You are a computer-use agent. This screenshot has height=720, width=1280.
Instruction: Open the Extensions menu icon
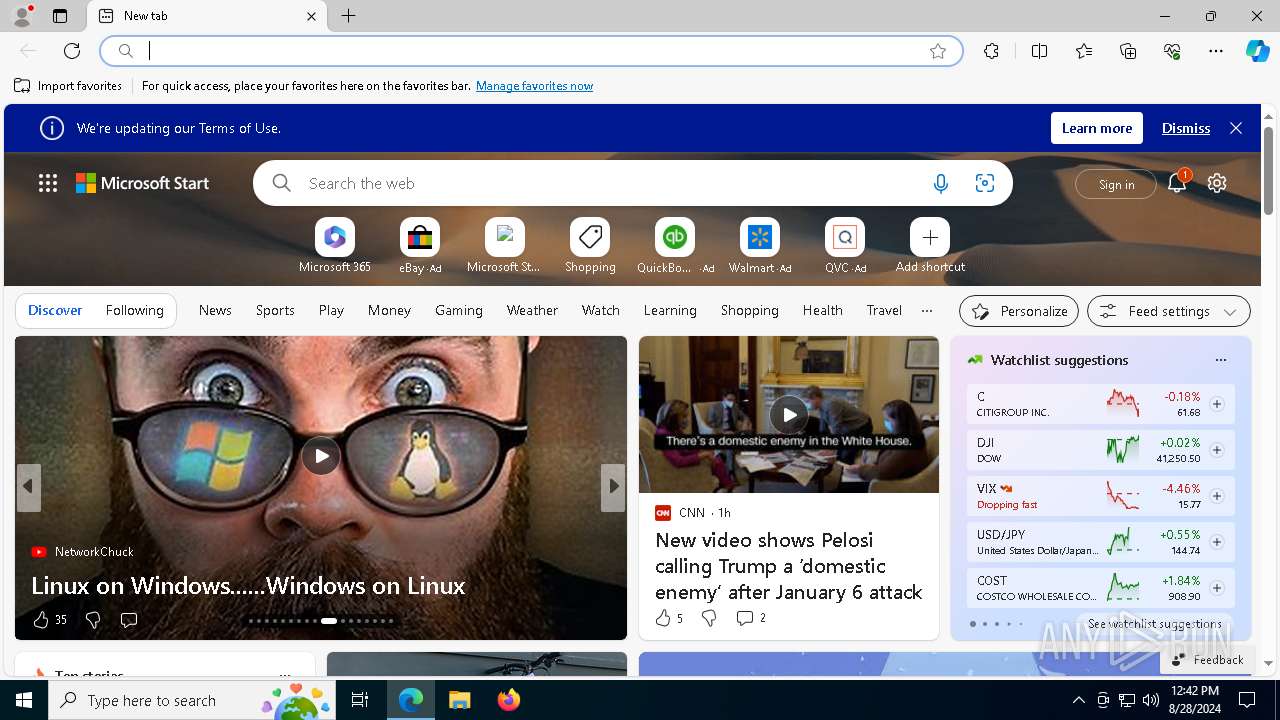(991, 51)
